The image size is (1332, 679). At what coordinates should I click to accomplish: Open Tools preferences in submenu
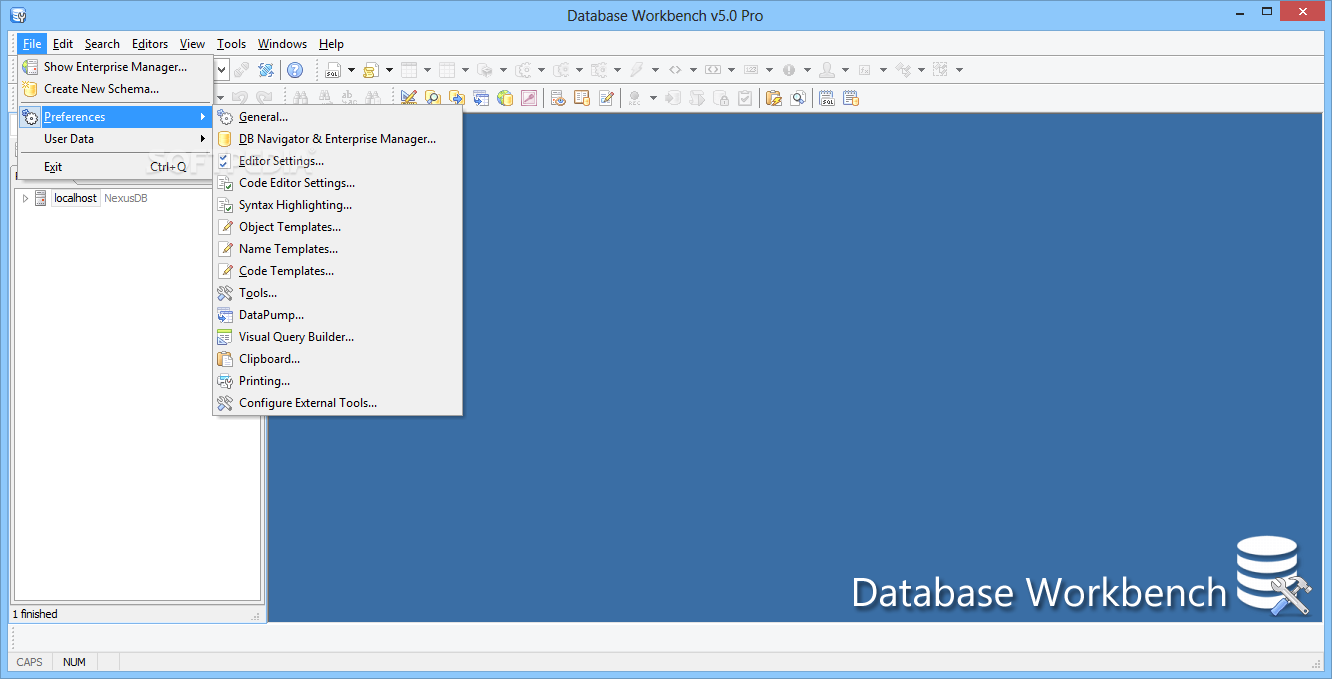pyautogui.click(x=337, y=293)
